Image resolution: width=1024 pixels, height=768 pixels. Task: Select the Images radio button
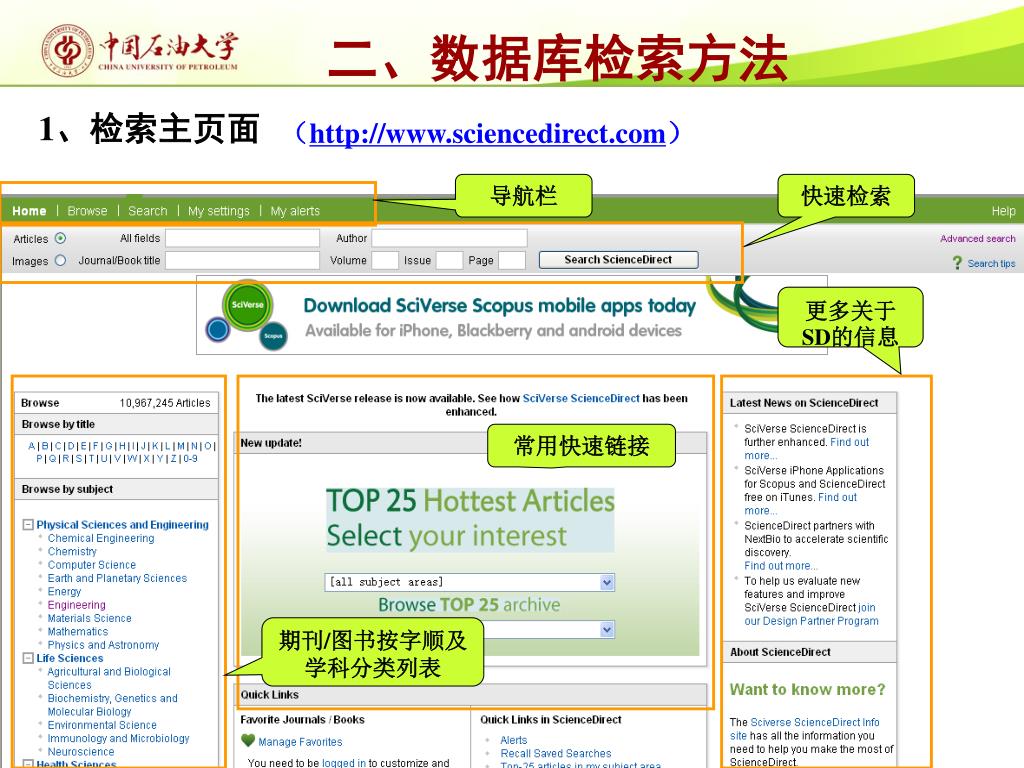point(60,260)
